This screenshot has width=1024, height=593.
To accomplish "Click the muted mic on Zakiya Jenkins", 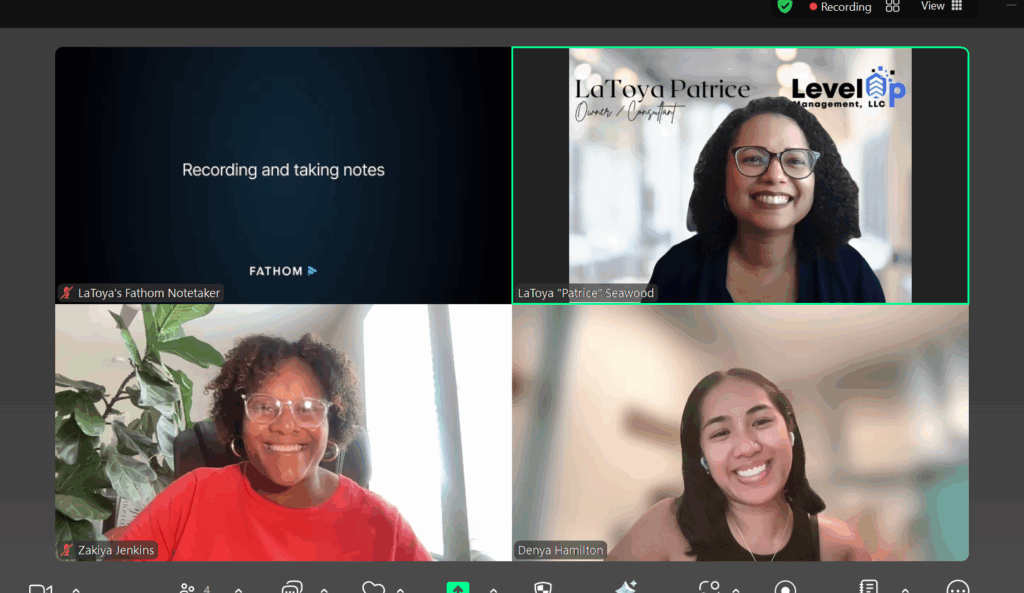I will tap(67, 550).
